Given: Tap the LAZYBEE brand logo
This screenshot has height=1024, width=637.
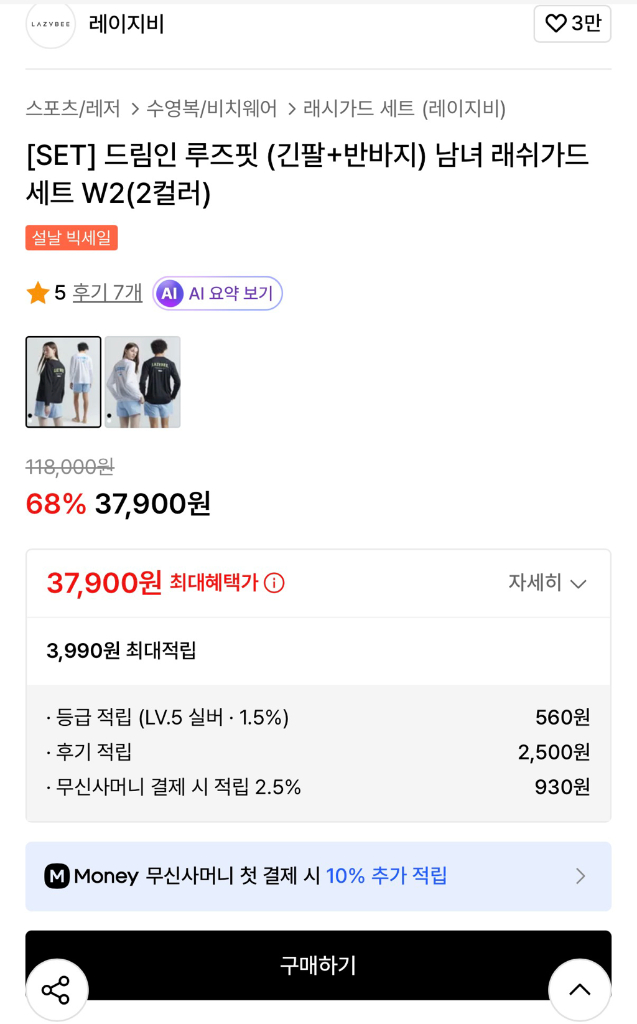Looking at the screenshot, I should [x=48, y=25].
